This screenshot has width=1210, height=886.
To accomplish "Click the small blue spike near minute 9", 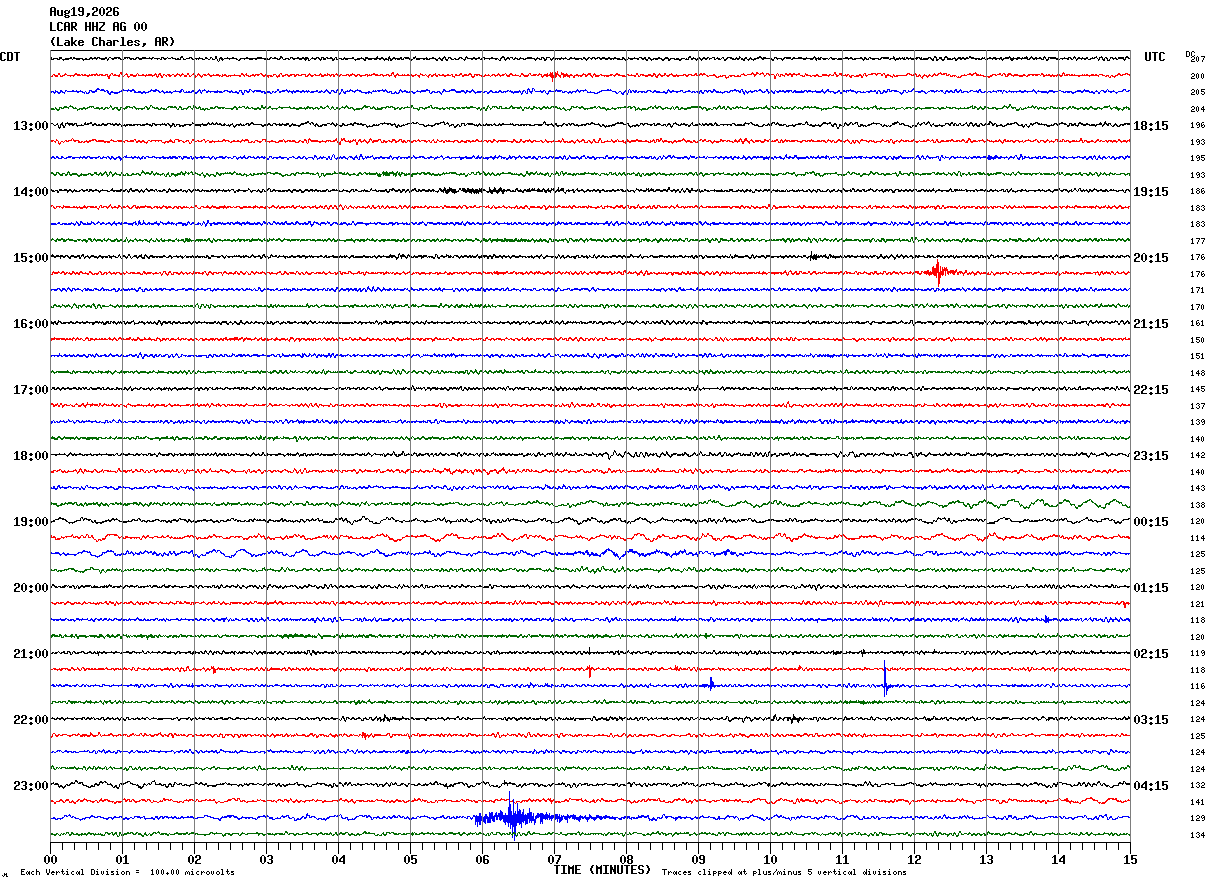I will pos(711,684).
